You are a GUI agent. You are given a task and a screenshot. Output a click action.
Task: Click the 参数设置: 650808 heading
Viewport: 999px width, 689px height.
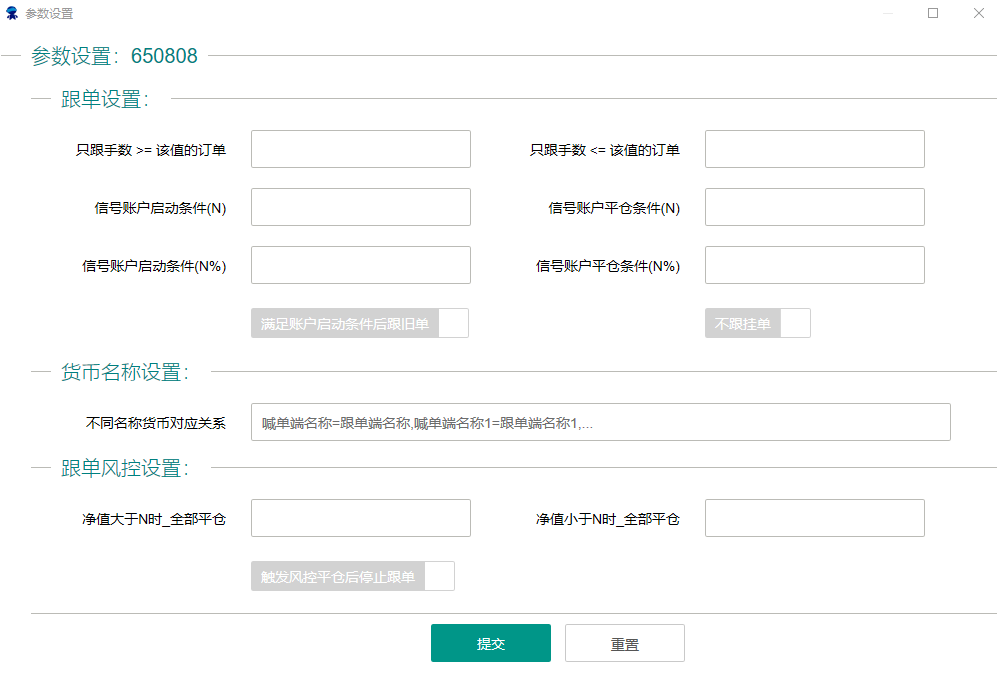coord(114,56)
